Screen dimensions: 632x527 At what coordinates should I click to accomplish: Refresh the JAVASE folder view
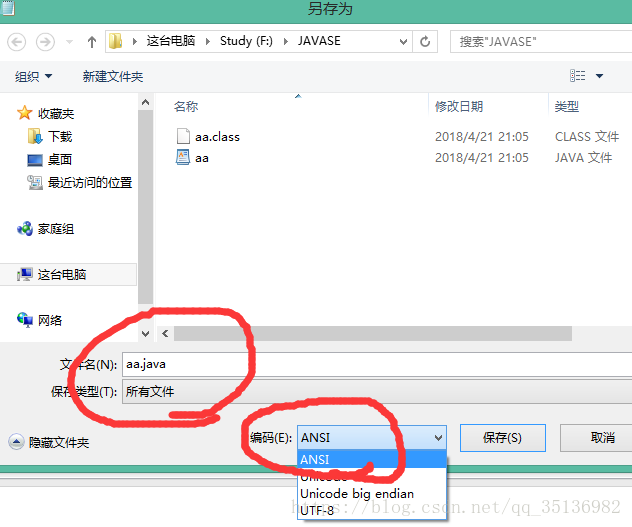(425, 42)
